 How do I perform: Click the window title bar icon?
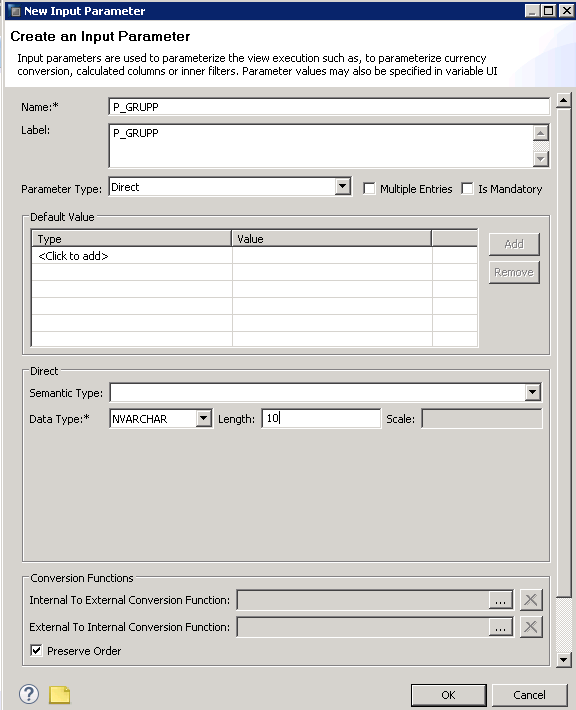click(x=14, y=11)
